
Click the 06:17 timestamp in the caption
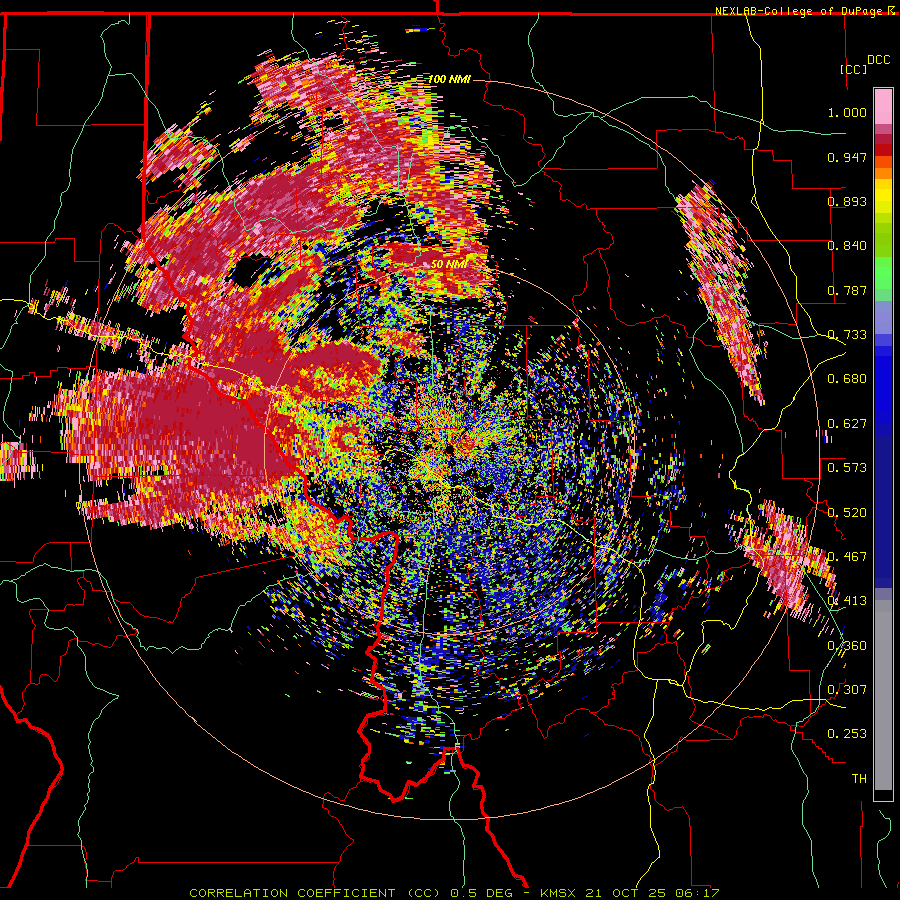pos(697,893)
